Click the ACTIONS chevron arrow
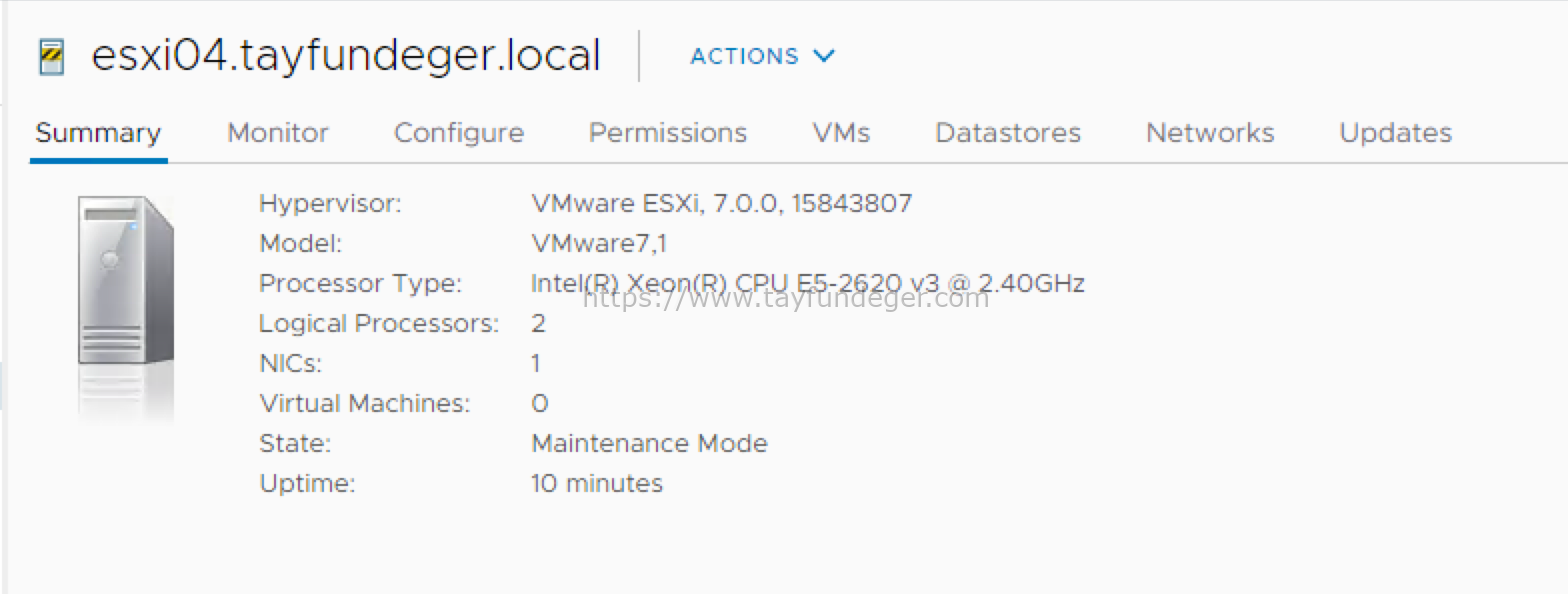 [x=824, y=56]
